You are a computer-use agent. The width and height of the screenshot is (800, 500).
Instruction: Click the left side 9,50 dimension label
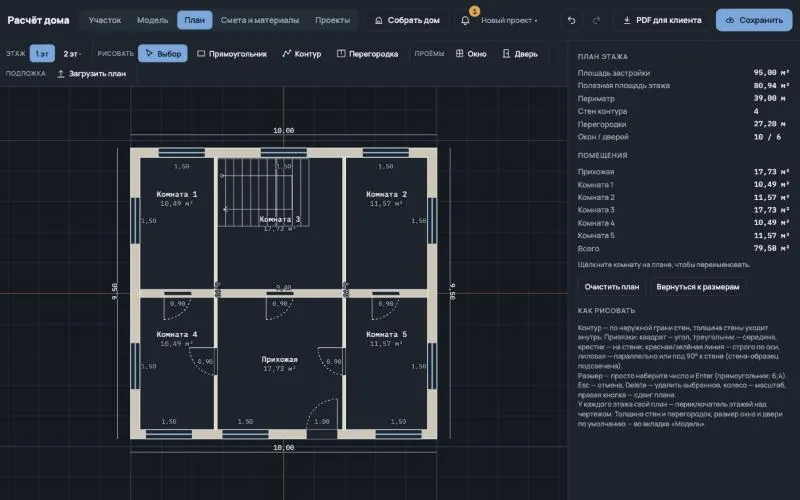[x=115, y=291]
